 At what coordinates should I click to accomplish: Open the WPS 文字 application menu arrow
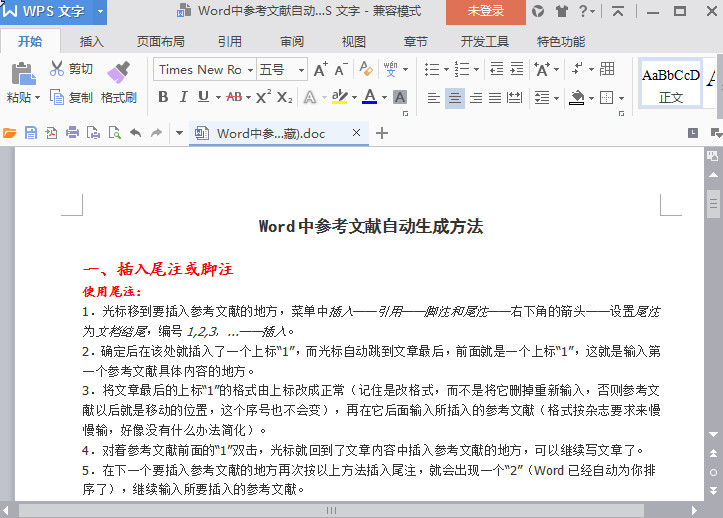click(100, 11)
